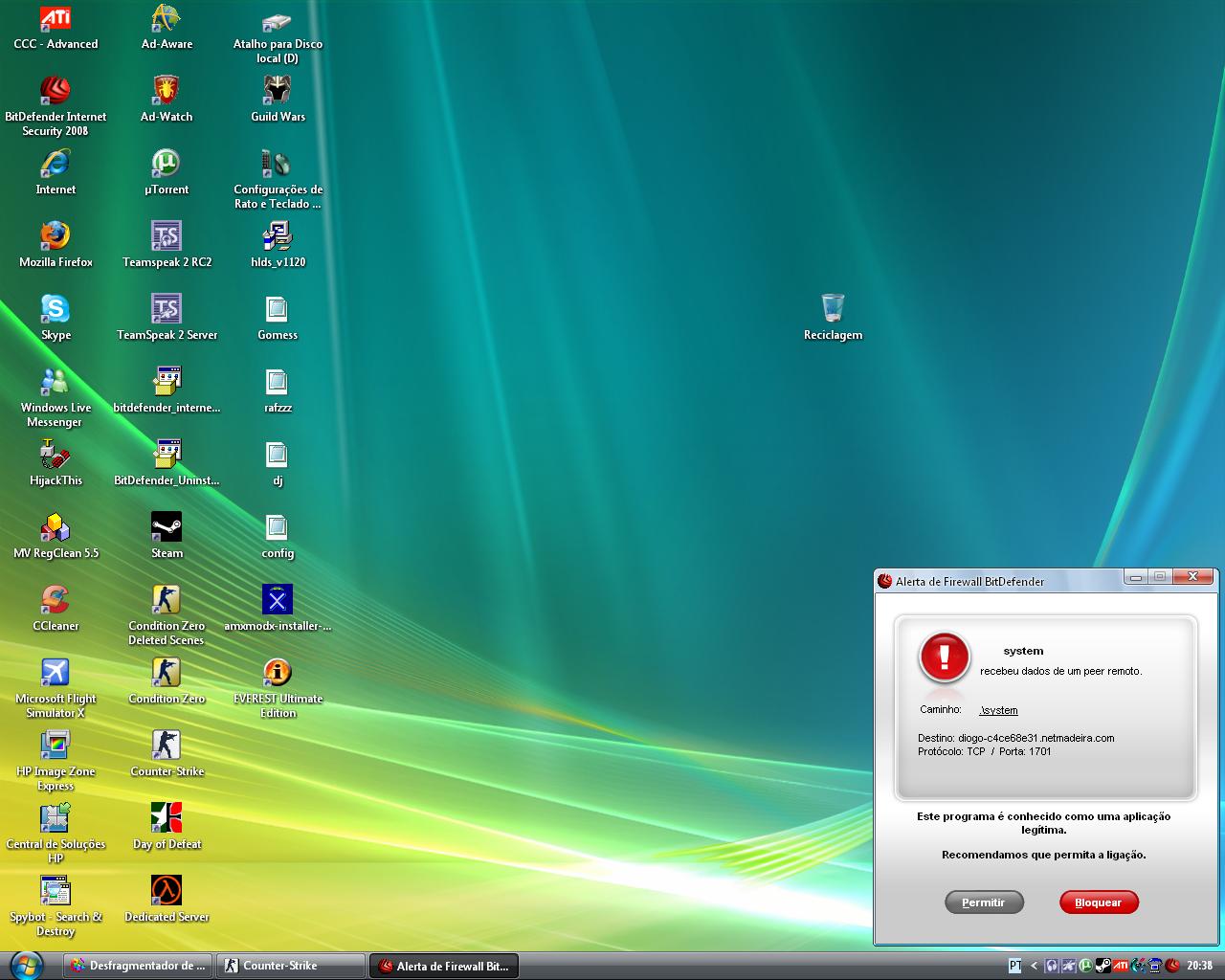Select BitDefender_Uninst... desktop icon

(x=167, y=464)
